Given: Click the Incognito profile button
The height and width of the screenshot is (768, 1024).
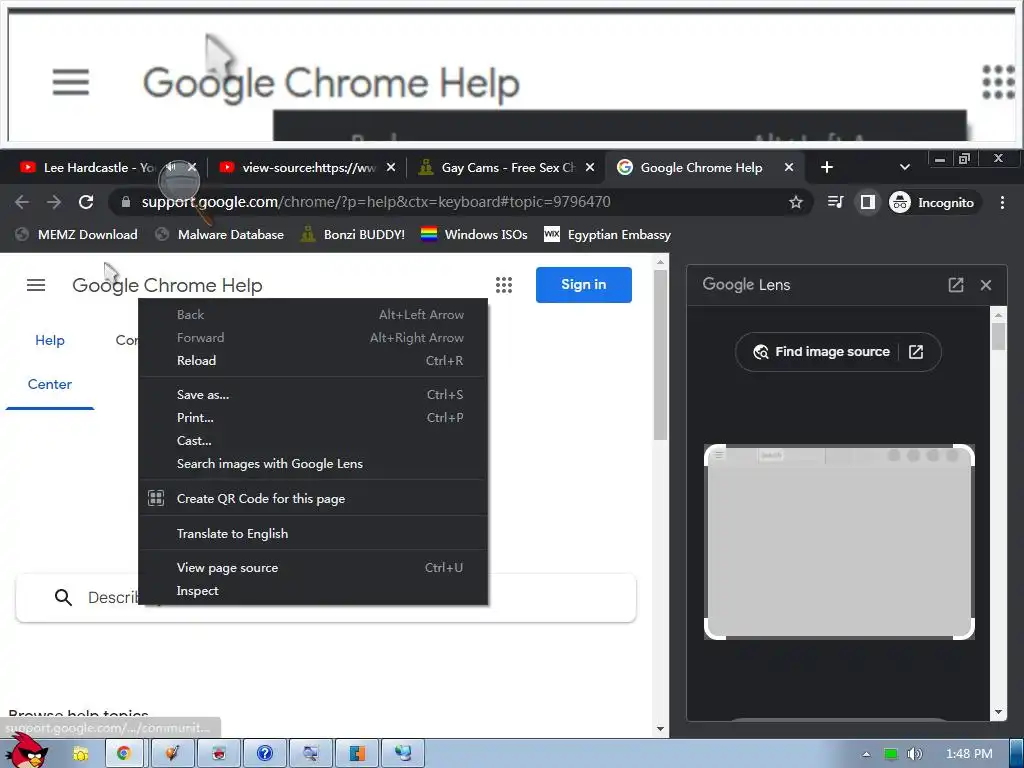Looking at the screenshot, I should (932, 202).
